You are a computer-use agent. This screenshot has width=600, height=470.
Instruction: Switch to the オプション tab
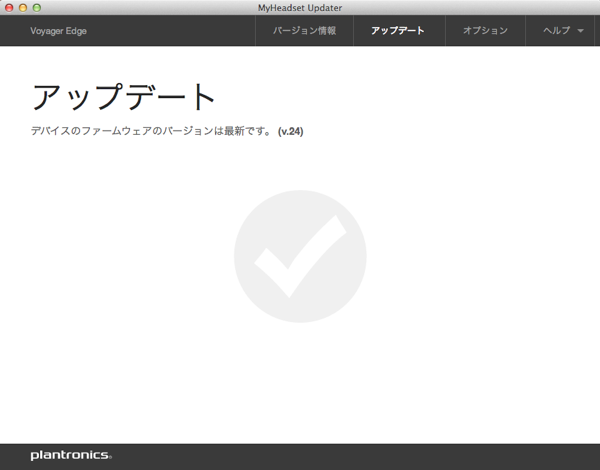485,31
